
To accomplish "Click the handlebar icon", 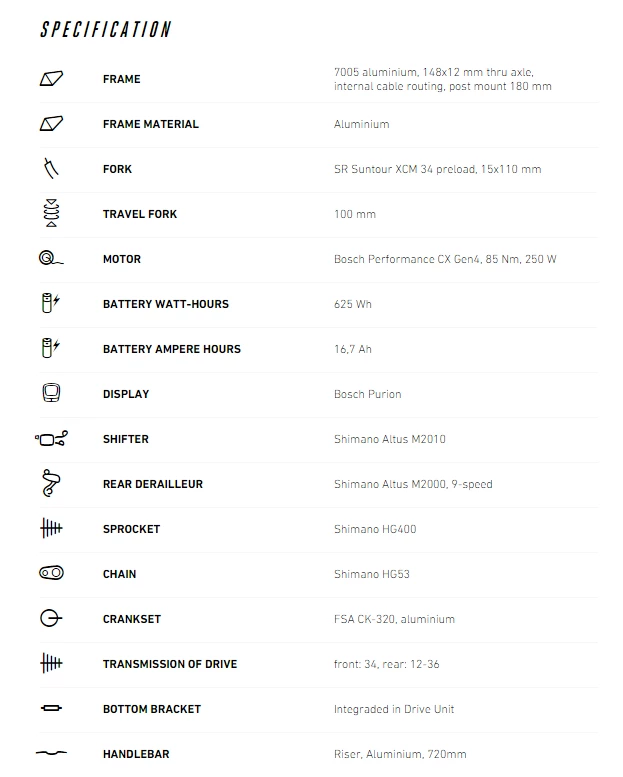I will 51,754.
